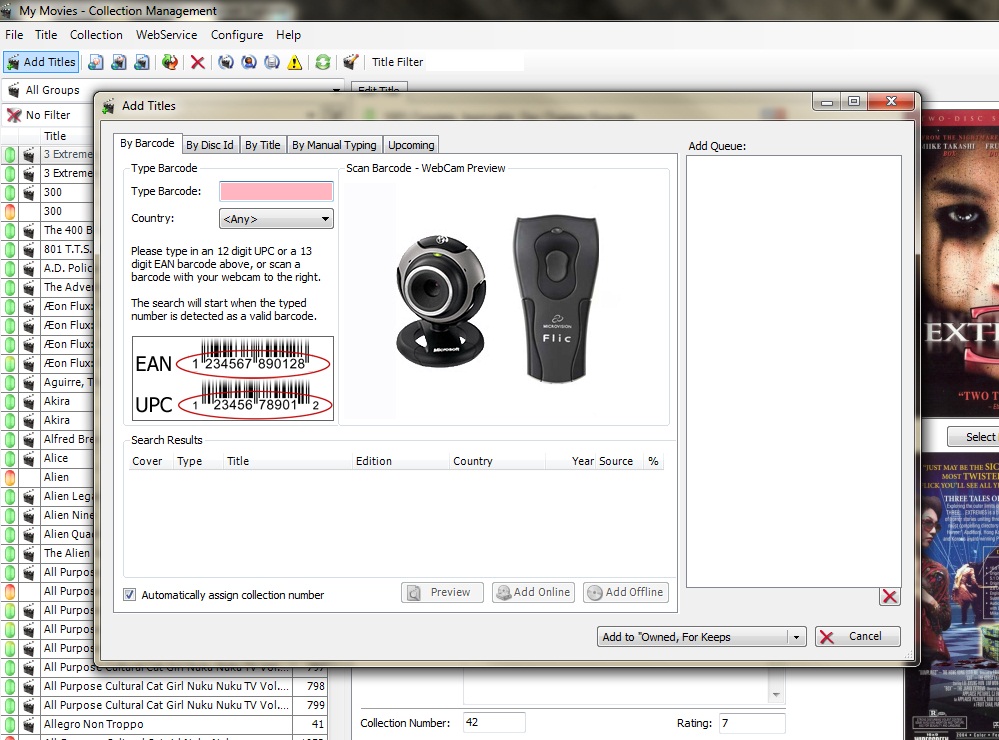999x740 pixels.
Task: Click the Title column header in Search Results
Action: (238, 461)
